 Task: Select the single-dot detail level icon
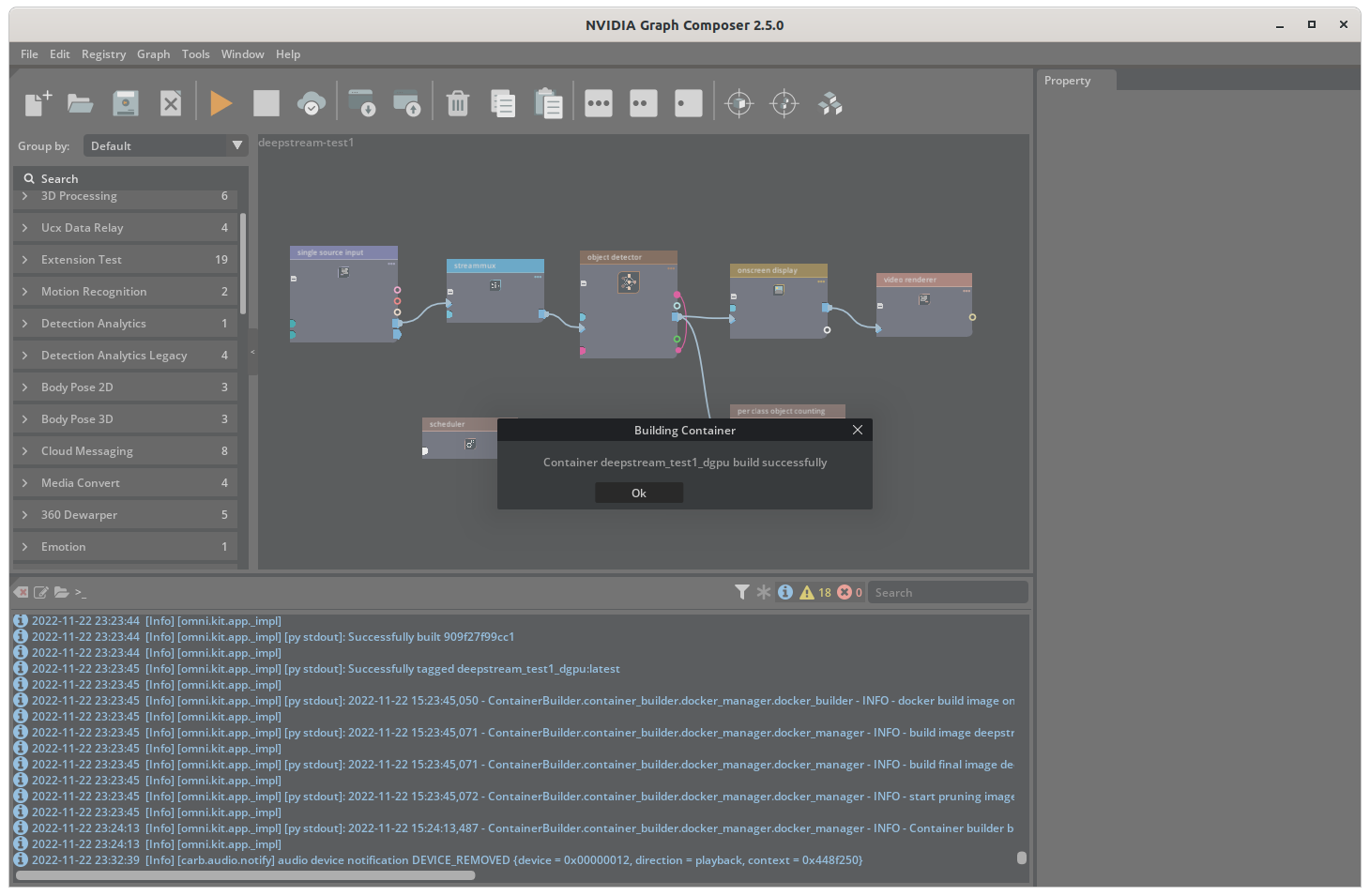pos(689,103)
